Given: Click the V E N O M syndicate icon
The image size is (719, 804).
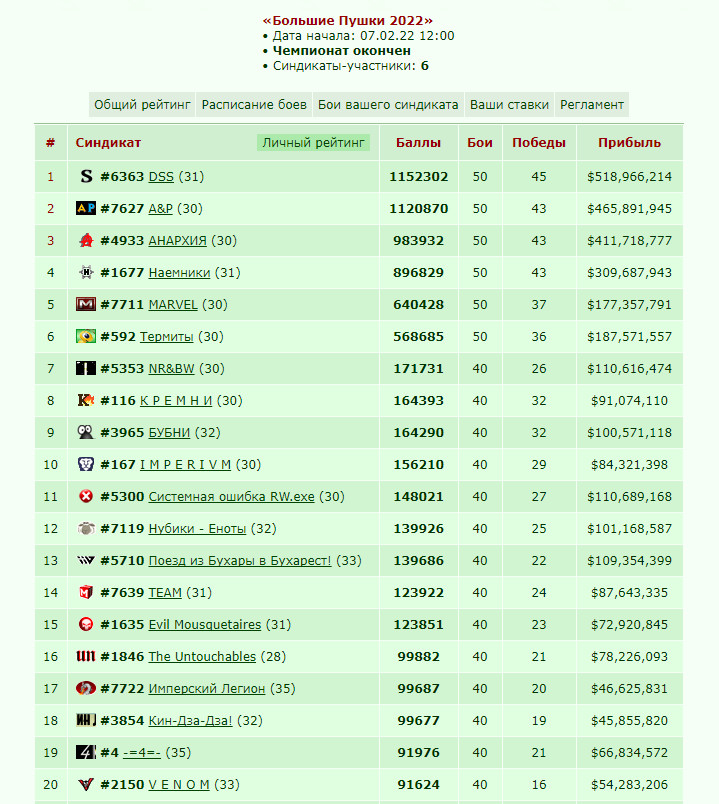Looking at the screenshot, I should tap(86, 785).
